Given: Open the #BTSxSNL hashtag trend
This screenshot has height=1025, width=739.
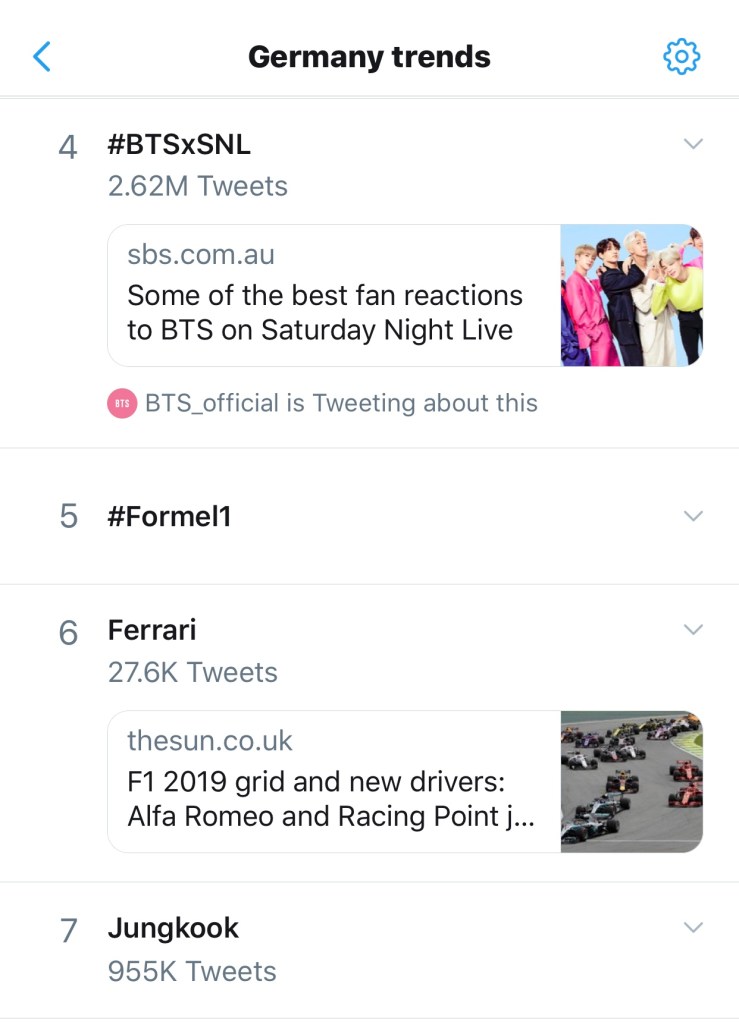Looking at the screenshot, I should pos(179,145).
